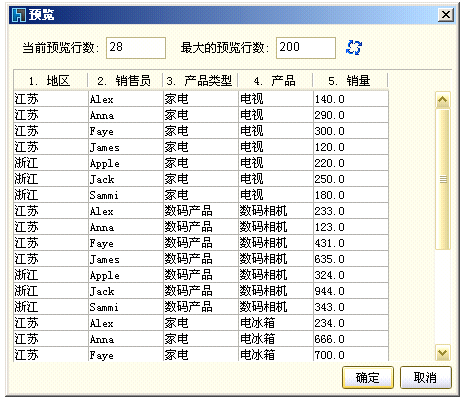Click the 取消 button
The height and width of the screenshot is (401, 465).
(426, 378)
